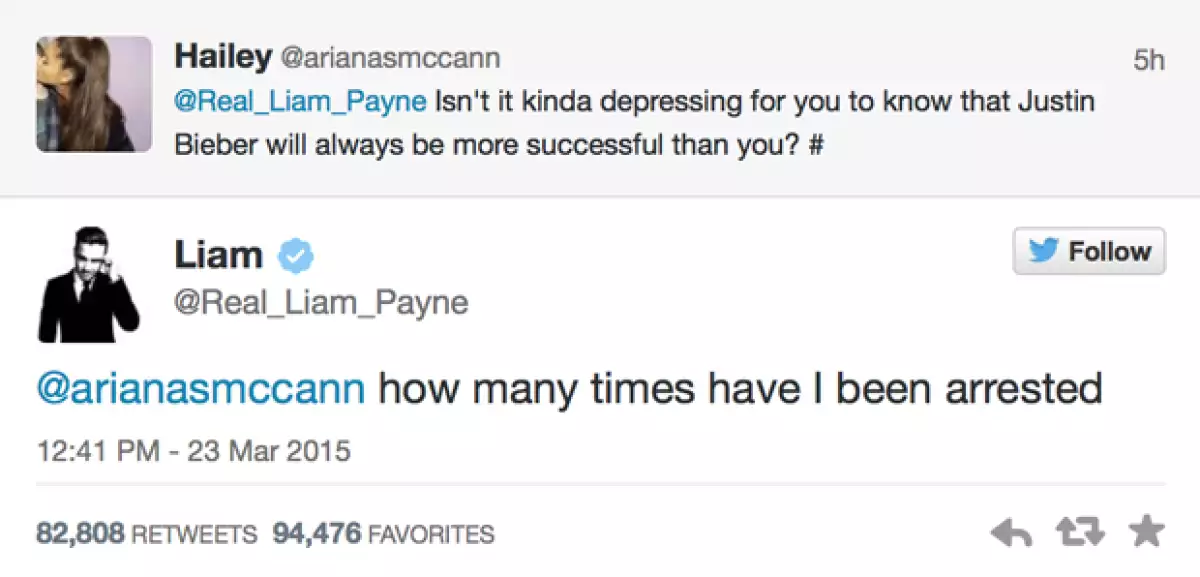Click the @Real_Liam_Payne handle under Liam's name
Screen dimensions: 1200x577
(321, 301)
